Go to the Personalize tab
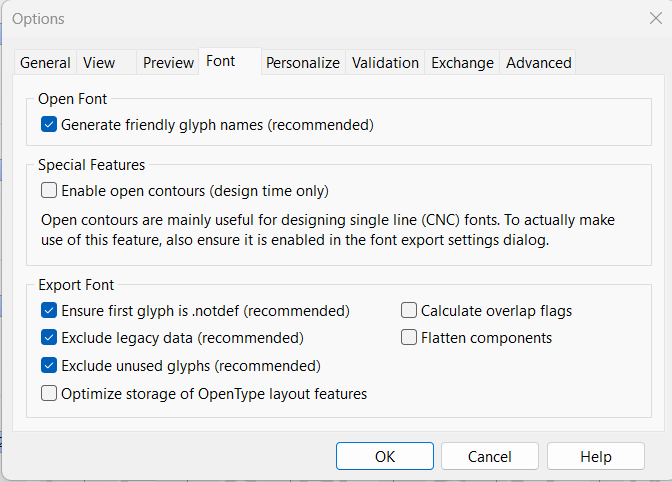Viewport: 672px width, 482px height. [x=303, y=62]
